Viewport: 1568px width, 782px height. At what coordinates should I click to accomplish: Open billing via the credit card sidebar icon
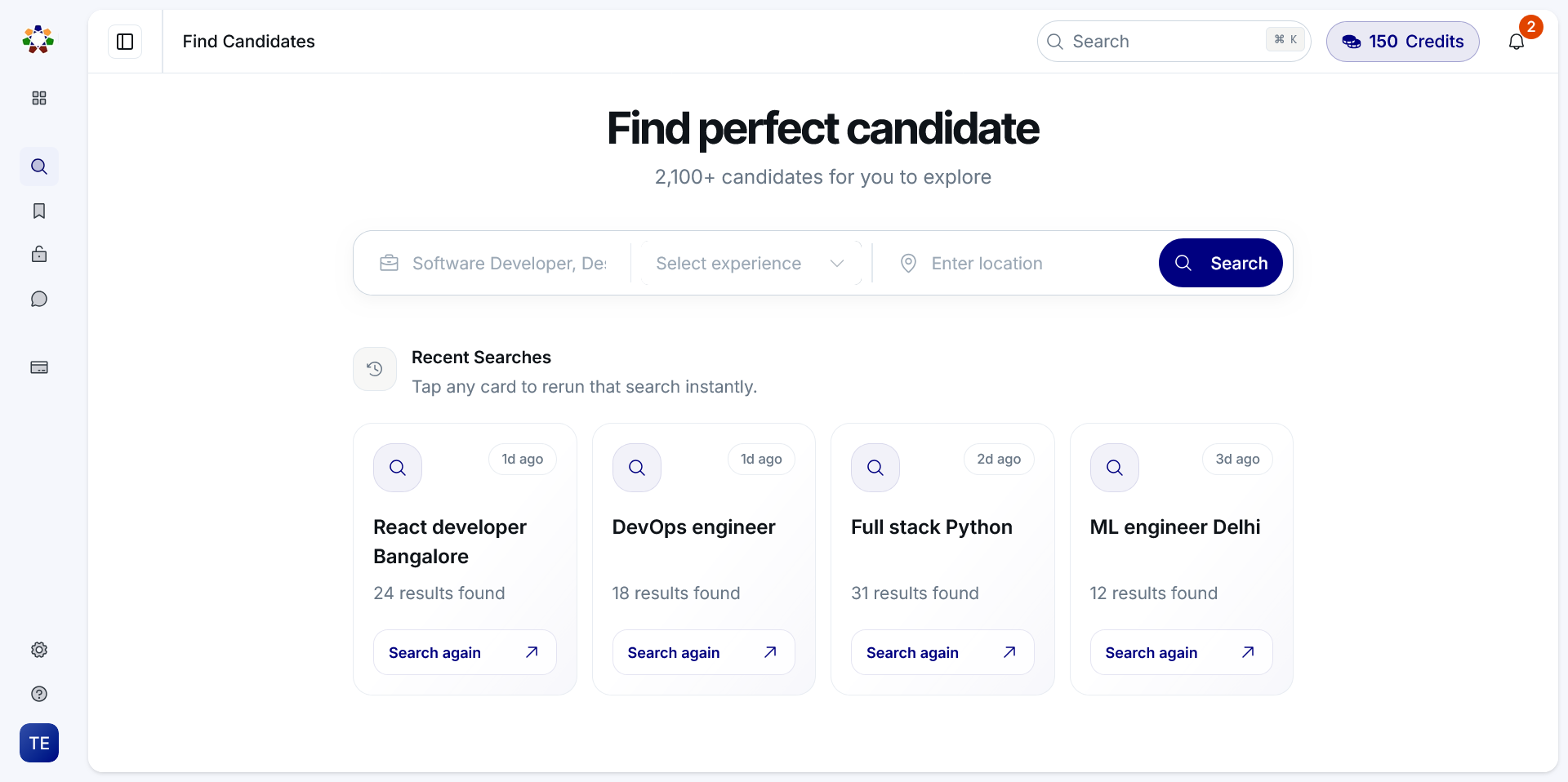click(x=38, y=368)
